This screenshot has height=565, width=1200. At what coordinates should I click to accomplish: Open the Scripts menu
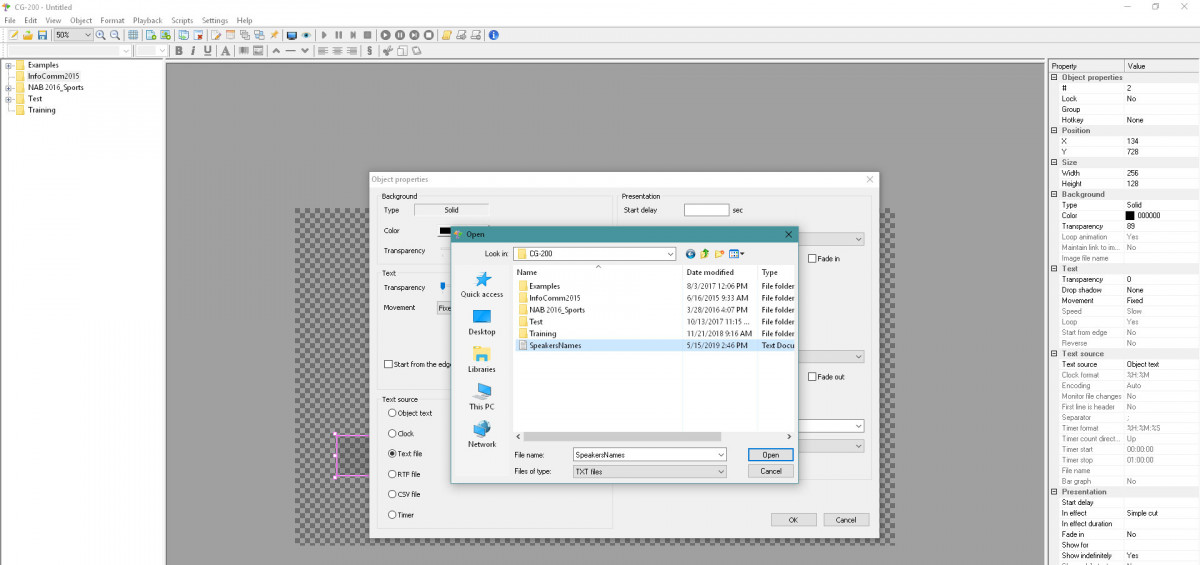182,20
